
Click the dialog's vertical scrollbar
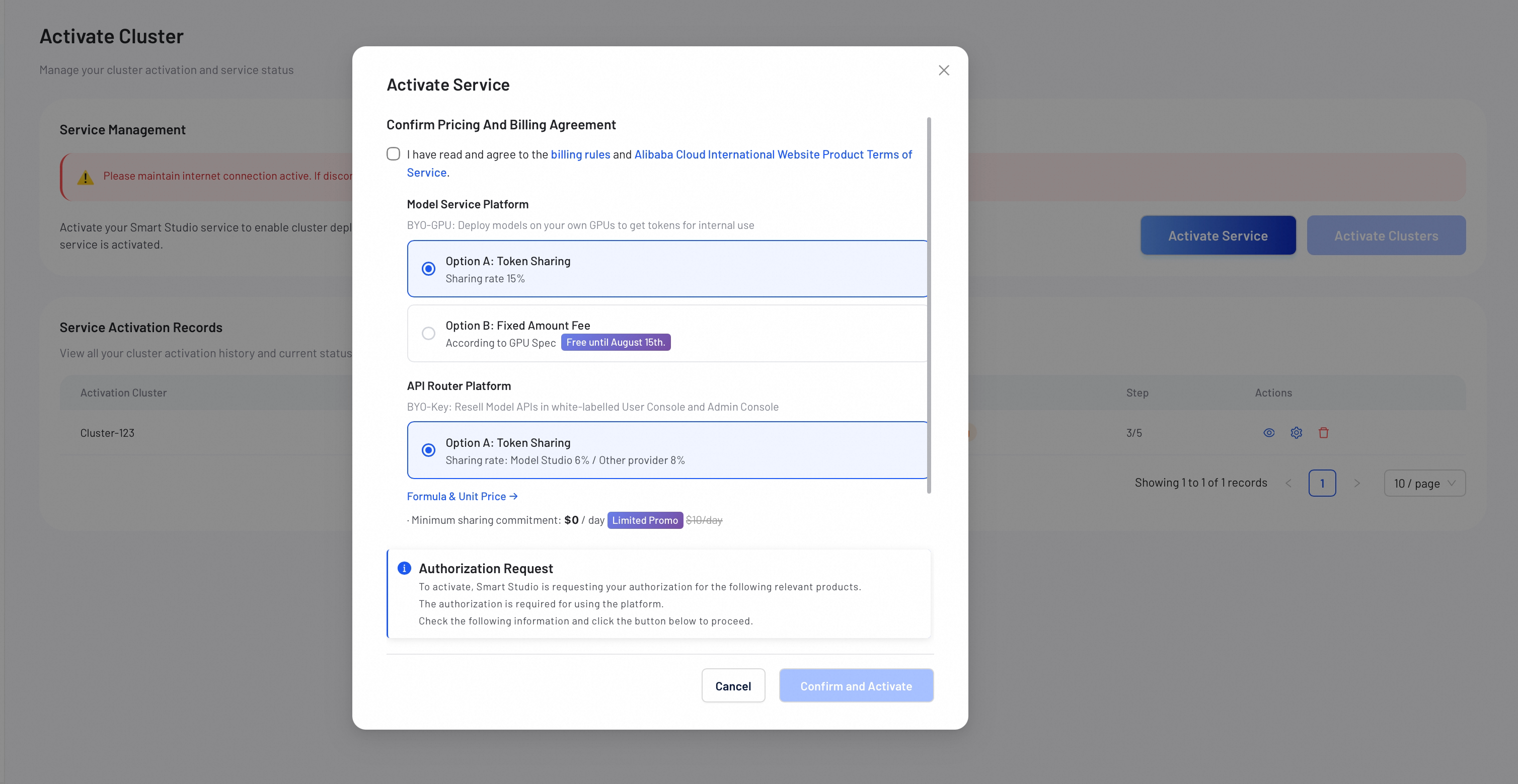[x=929, y=305]
